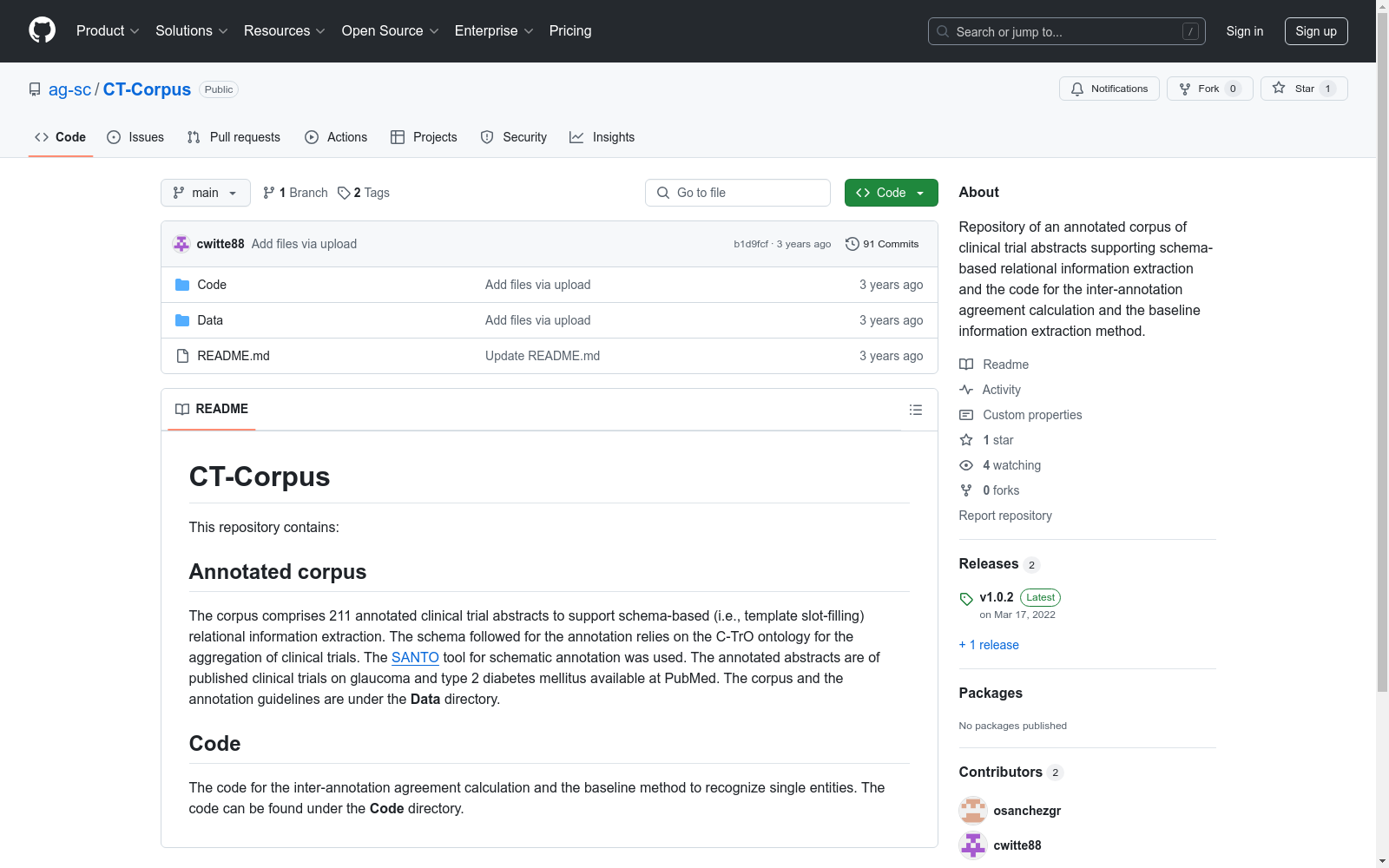Click the star icon next to 1 star

click(x=966, y=440)
